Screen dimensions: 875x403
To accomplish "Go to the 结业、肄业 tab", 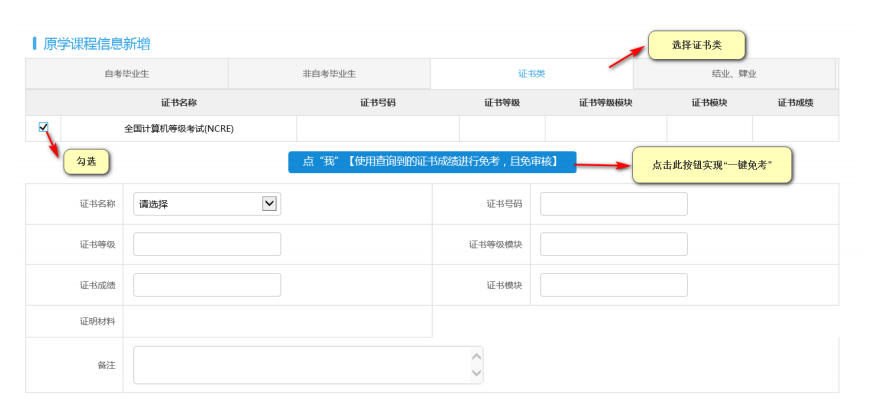I will (x=733, y=74).
